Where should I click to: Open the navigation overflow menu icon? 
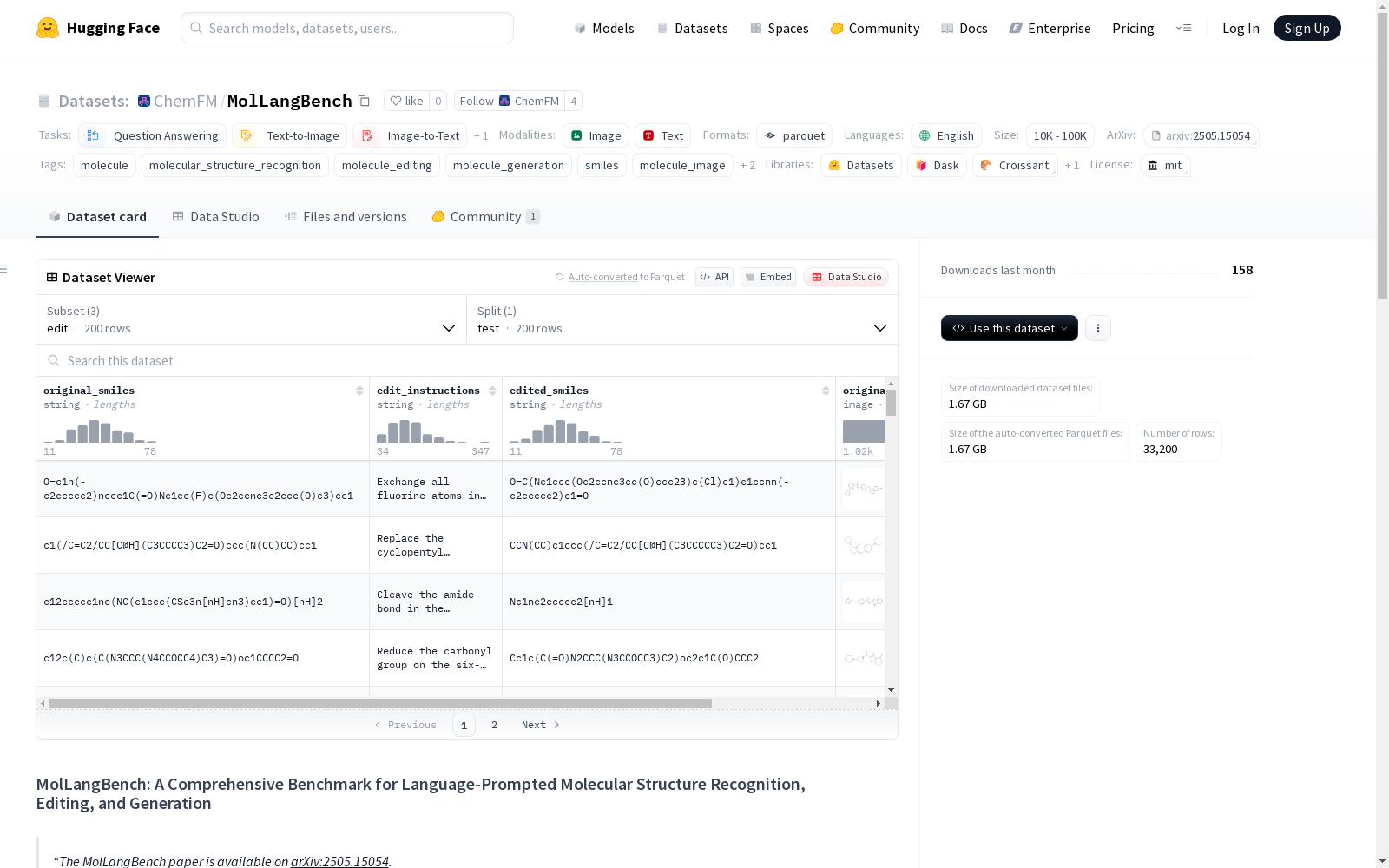tap(1183, 28)
